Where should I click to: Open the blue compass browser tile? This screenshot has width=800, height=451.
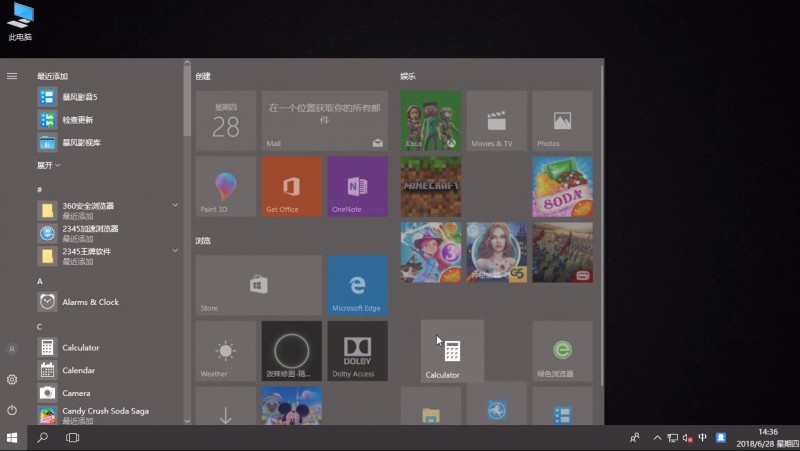497,406
